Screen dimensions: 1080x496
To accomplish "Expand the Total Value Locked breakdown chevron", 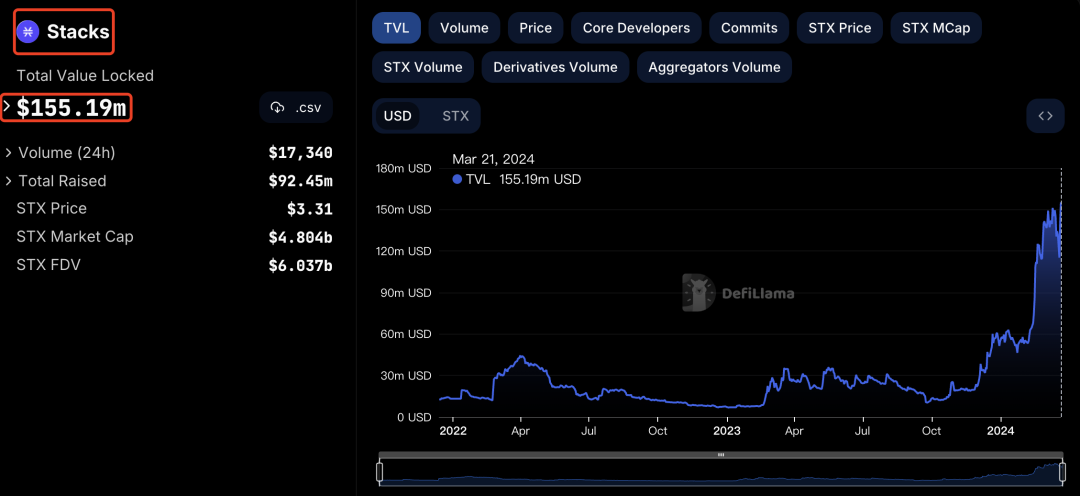I will click(7, 107).
